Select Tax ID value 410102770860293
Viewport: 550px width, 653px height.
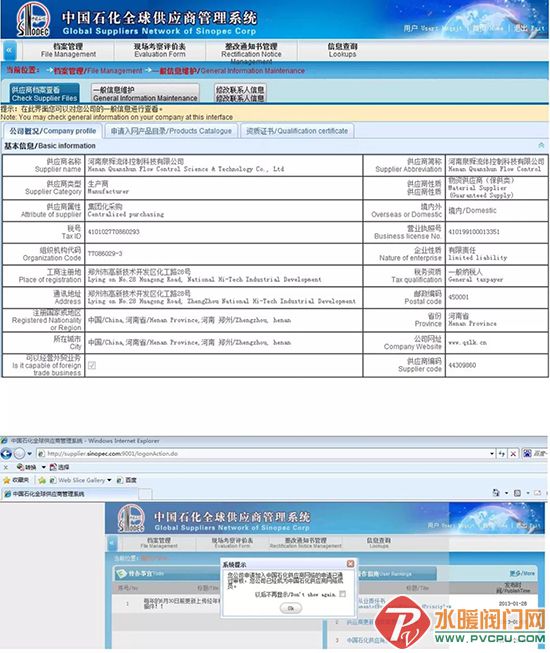point(114,232)
